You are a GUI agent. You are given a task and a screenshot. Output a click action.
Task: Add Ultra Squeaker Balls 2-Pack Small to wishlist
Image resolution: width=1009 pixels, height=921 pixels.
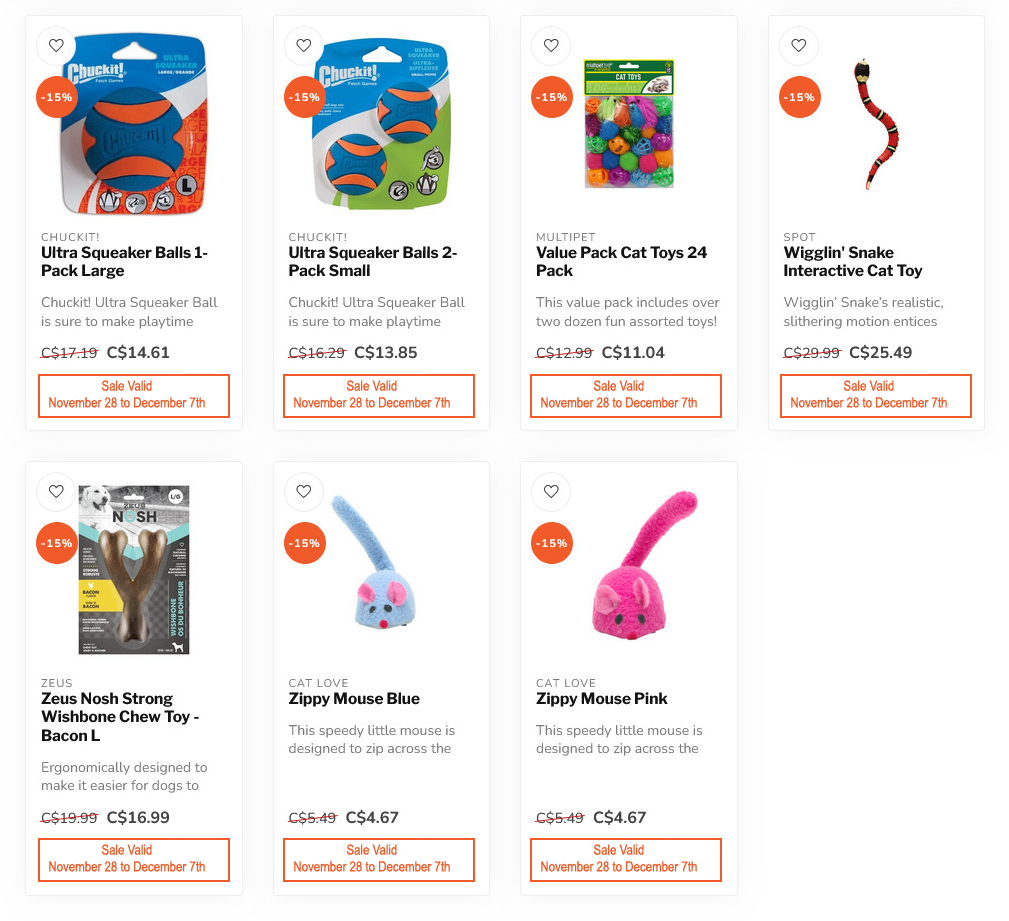click(304, 46)
